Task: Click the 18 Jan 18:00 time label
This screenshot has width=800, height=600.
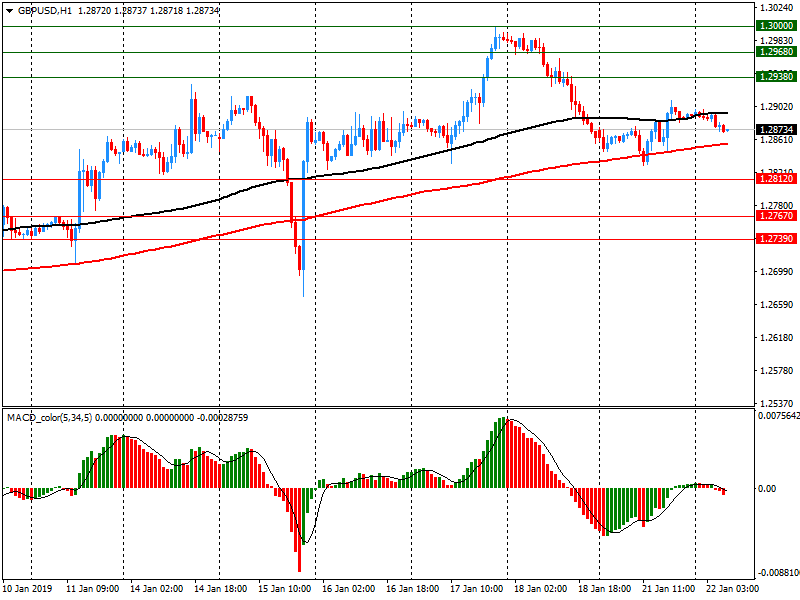Action: (x=605, y=589)
